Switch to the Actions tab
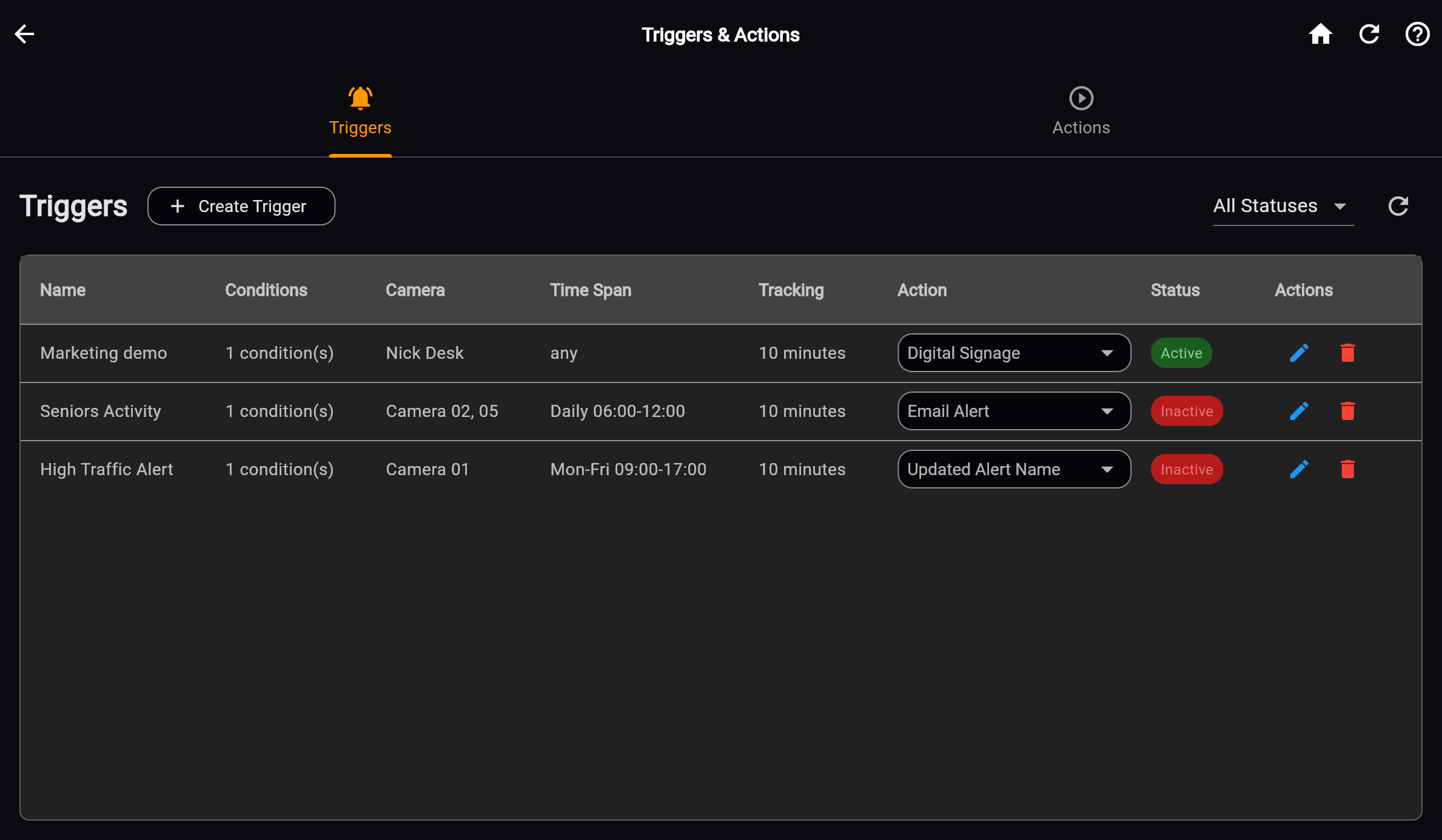Viewport: 1442px width, 840px height. (x=1081, y=111)
